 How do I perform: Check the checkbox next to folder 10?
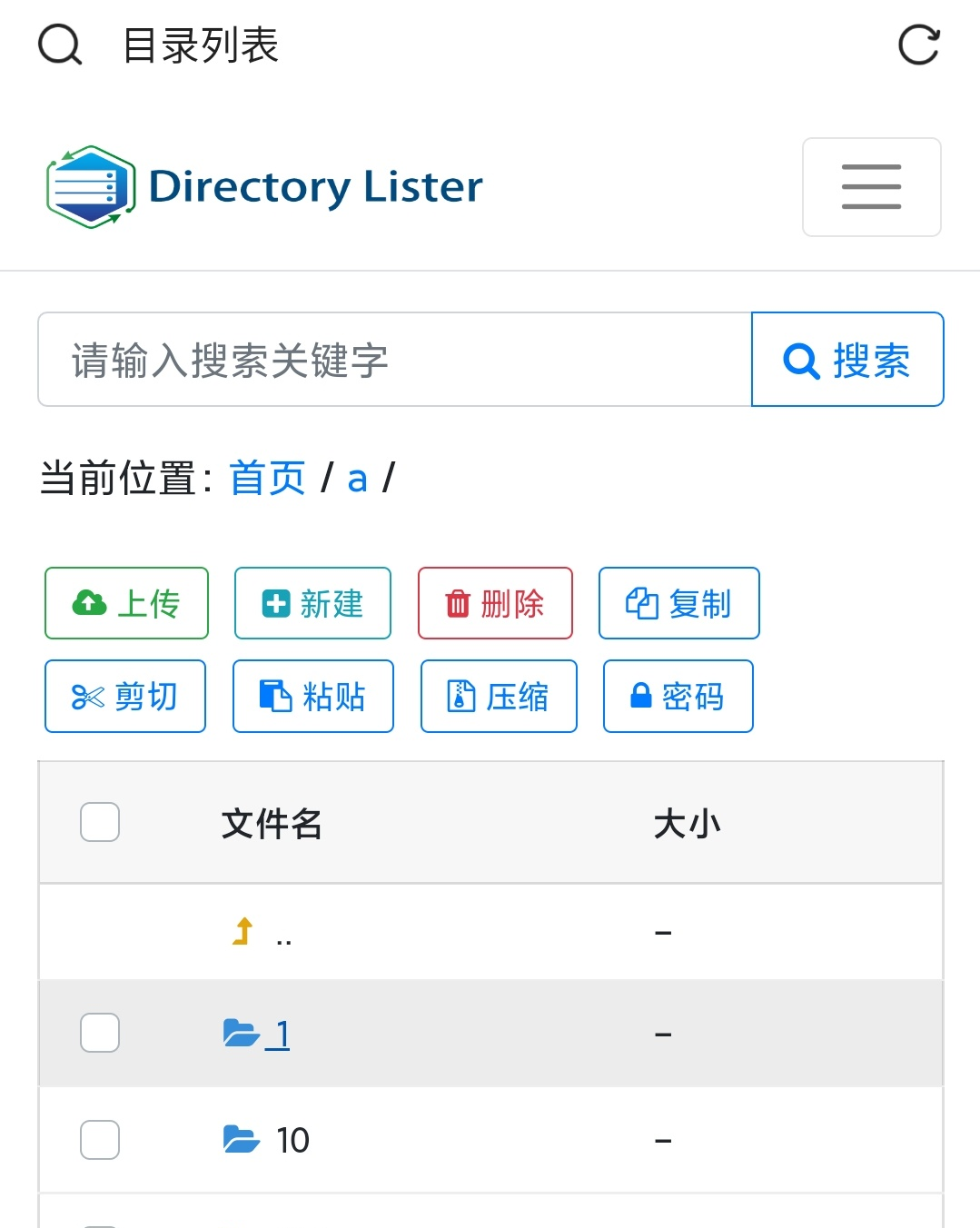(98, 1138)
